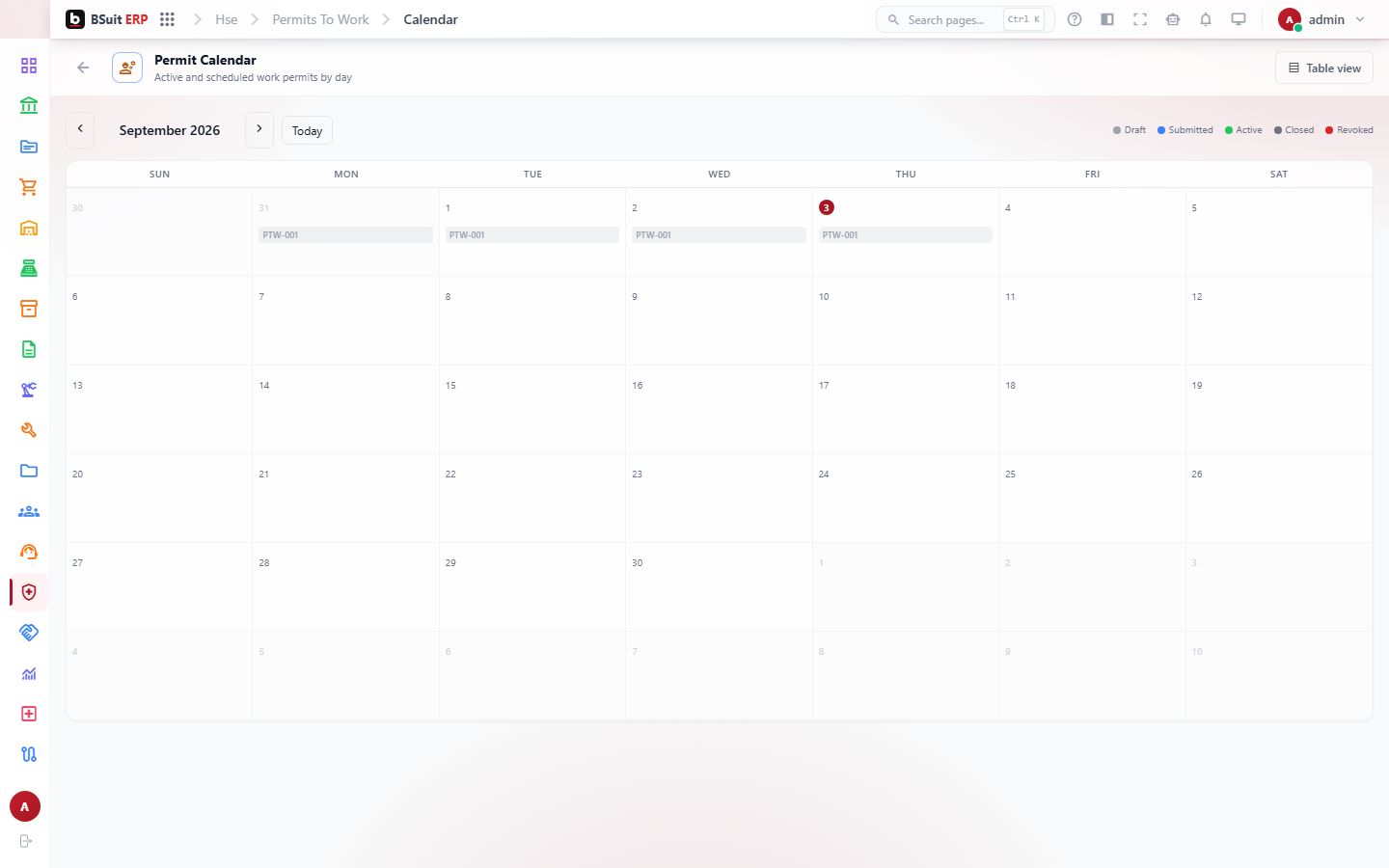This screenshot has height=868, width=1389.
Task: Open the warehouse module icon
Action: pyautogui.click(x=29, y=228)
